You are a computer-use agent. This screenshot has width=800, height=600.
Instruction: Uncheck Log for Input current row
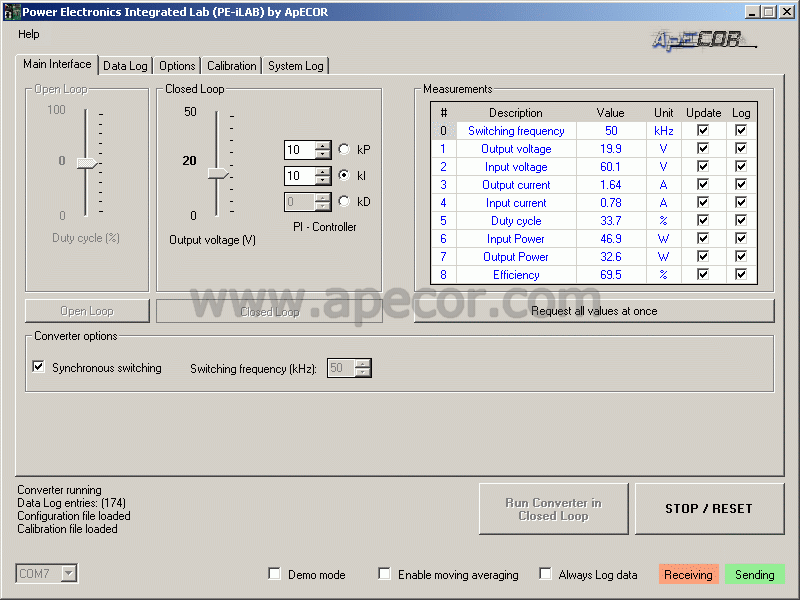(741, 202)
